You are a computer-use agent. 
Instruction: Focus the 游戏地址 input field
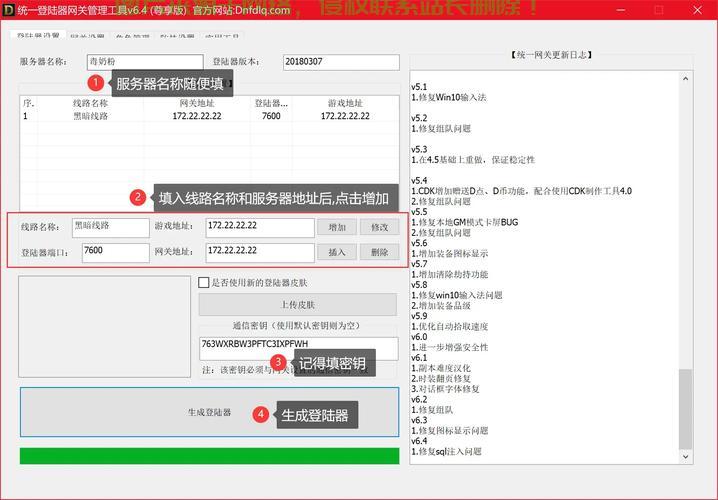point(260,228)
